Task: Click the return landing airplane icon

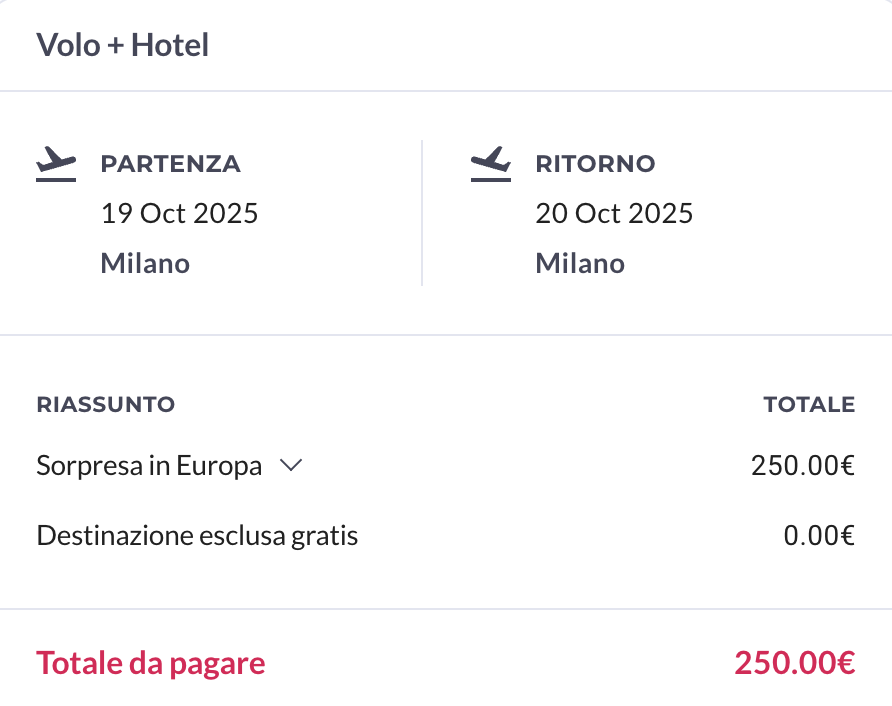Action: [x=490, y=164]
